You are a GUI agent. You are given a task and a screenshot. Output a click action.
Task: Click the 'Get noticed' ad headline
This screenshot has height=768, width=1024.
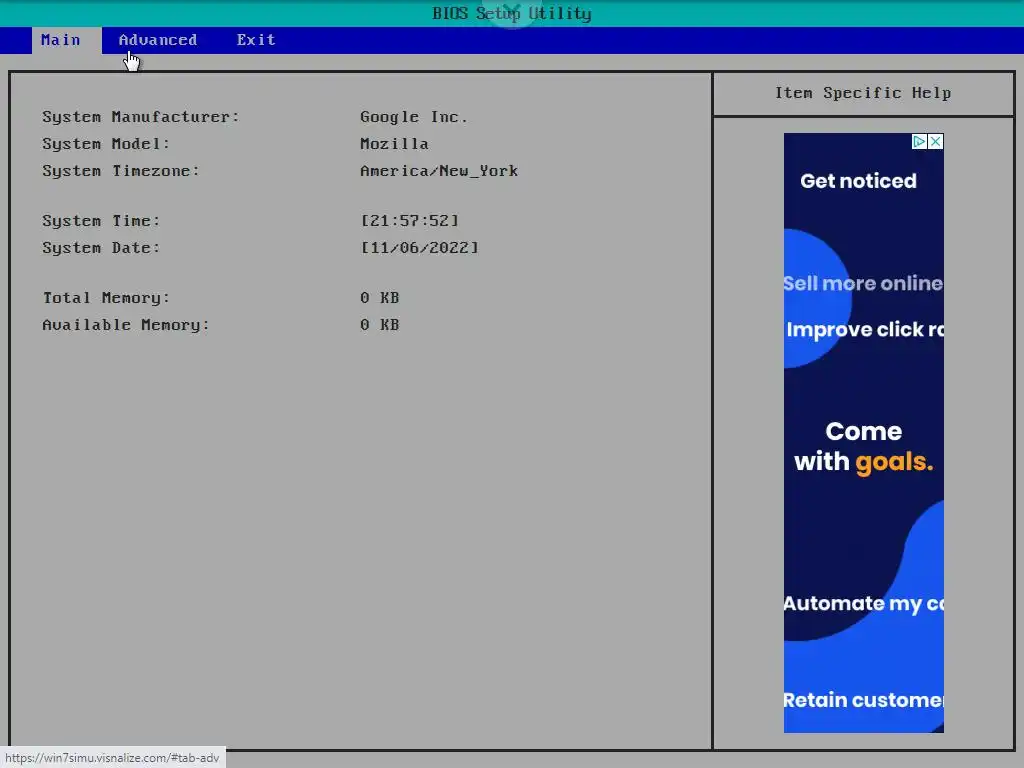pos(858,181)
